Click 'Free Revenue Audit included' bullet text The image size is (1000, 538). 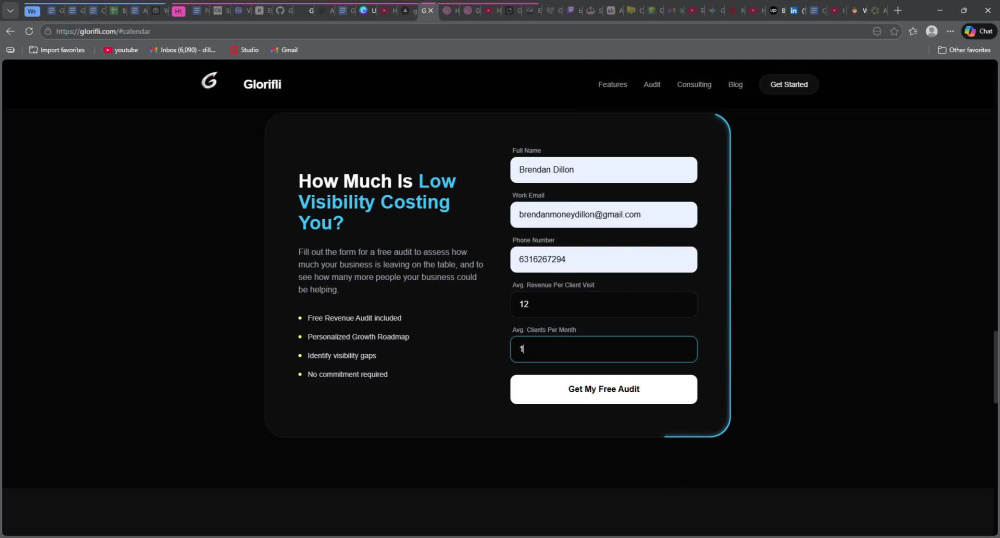point(354,318)
